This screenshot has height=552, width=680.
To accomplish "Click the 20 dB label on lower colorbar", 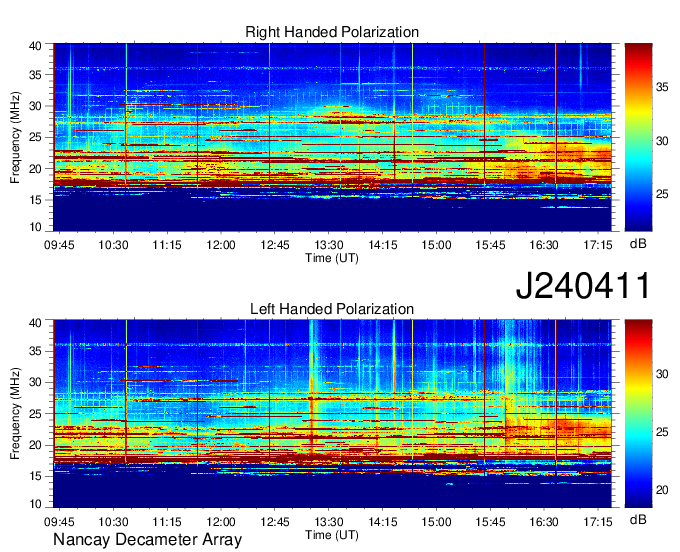I will pos(662,490).
